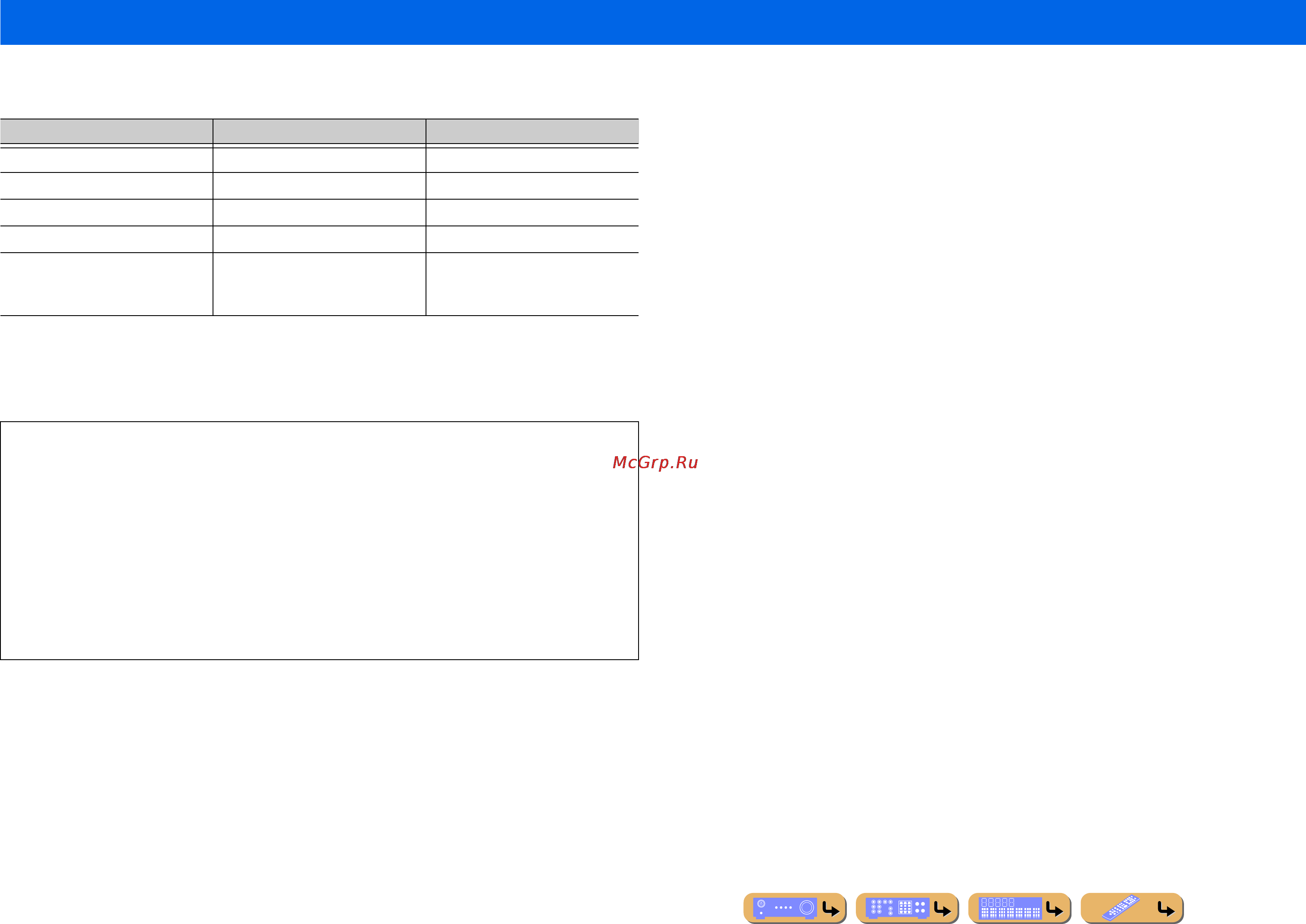Click the first column cell in the first body row
Image resolution: width=1306 pixels, height=924 pixels.
click(106, 160)
